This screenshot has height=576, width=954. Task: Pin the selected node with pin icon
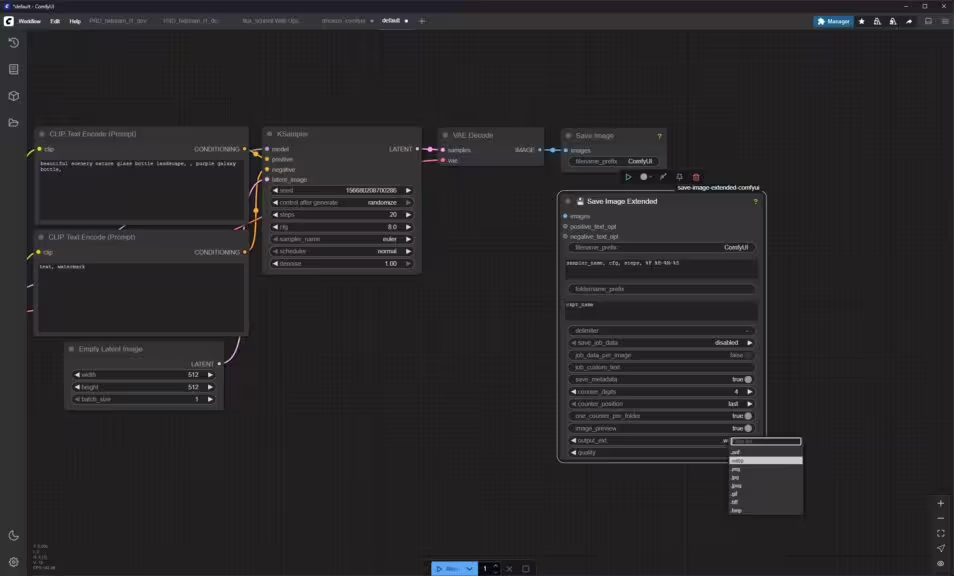click(680, 177)
